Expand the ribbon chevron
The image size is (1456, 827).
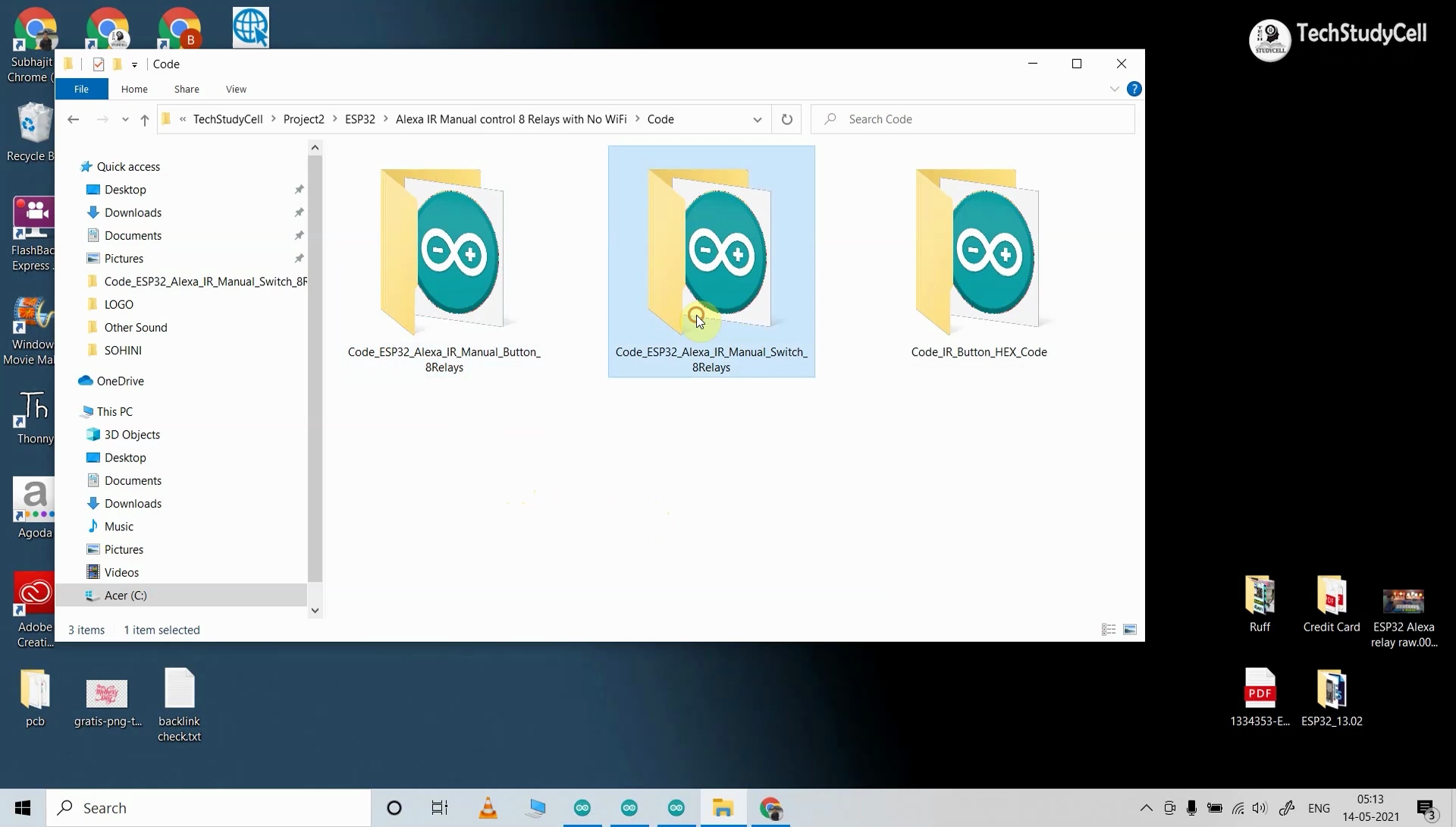pyautogui.click(x=1114, y=89)
